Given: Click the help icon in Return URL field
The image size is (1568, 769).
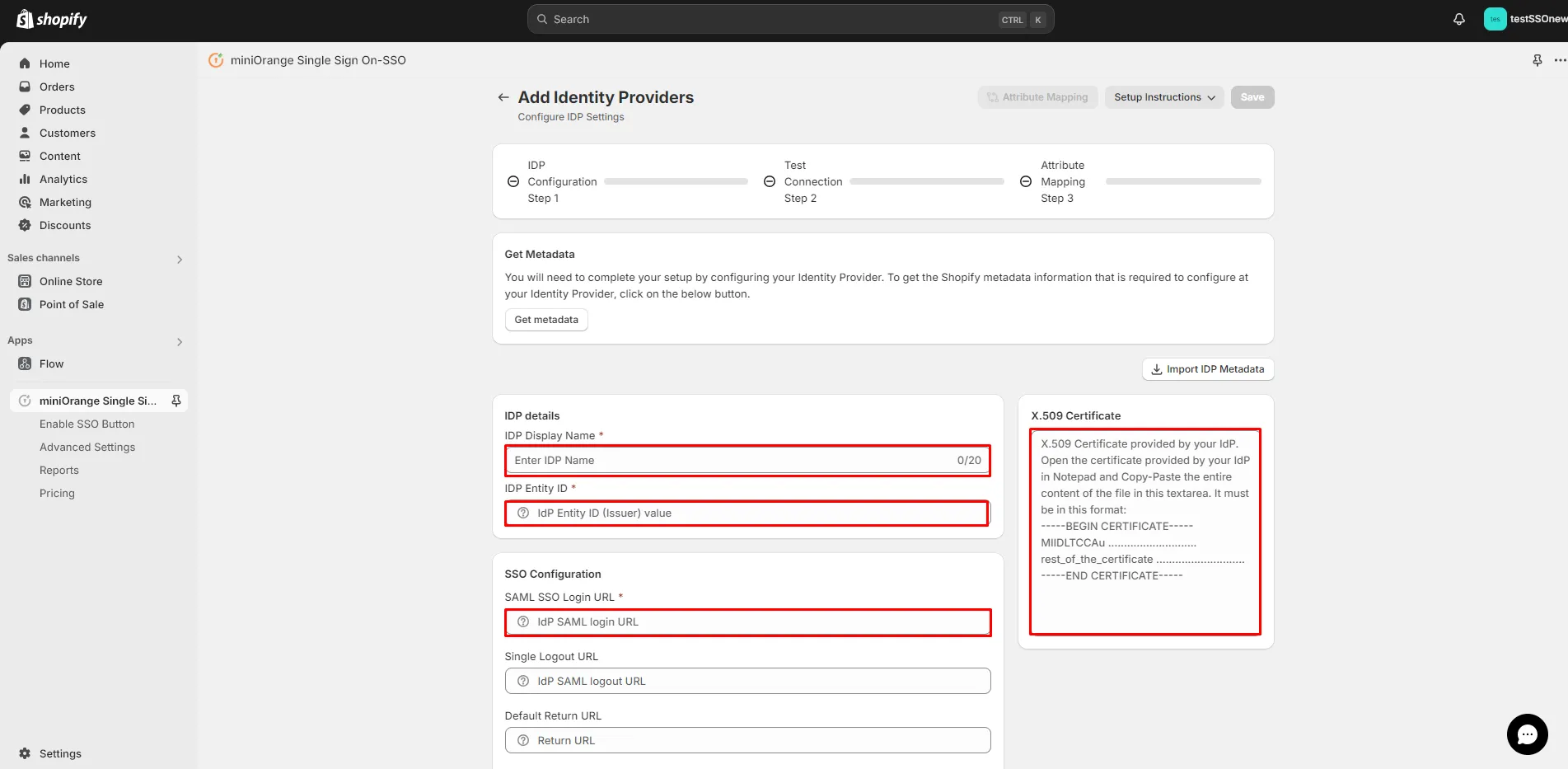Looking at the screenshot, I should tap(523, 740).
